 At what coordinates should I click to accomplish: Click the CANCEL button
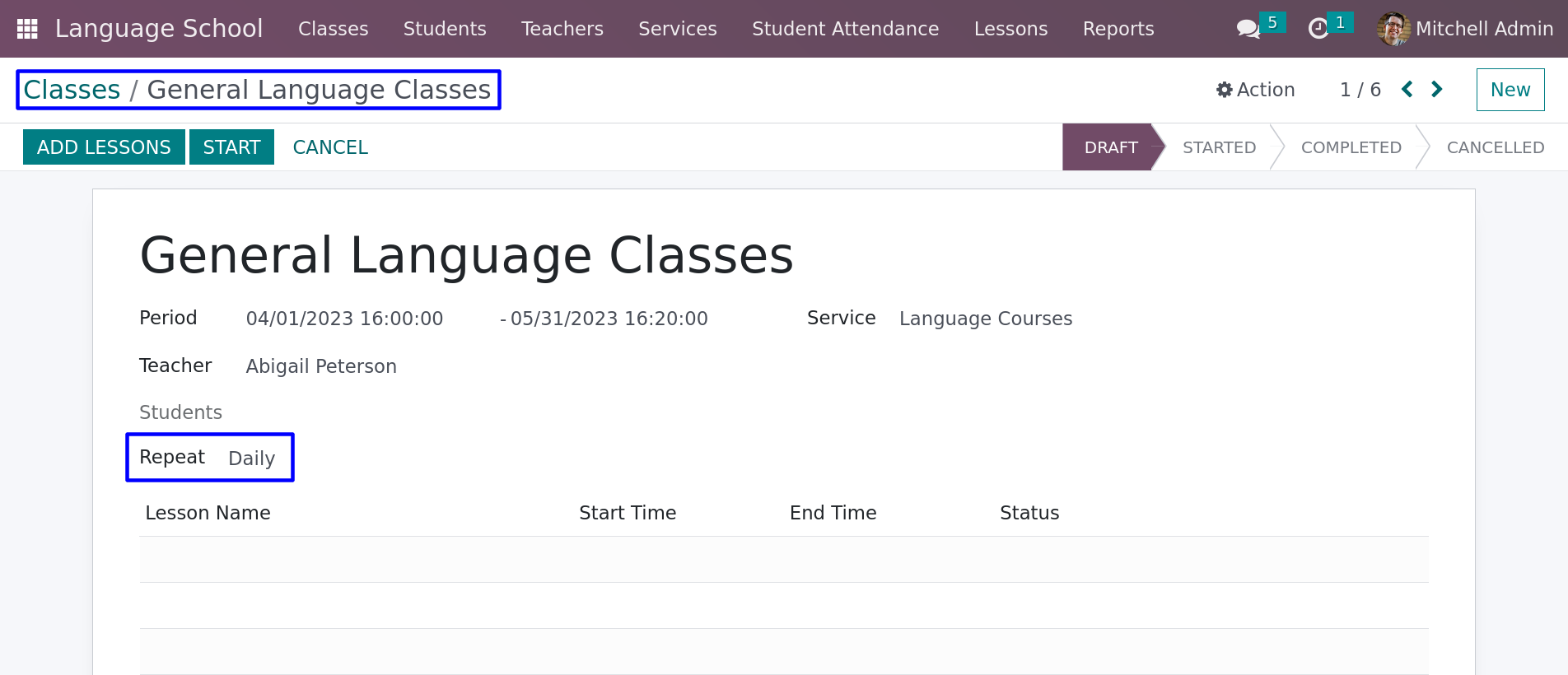tap(330, 147)
